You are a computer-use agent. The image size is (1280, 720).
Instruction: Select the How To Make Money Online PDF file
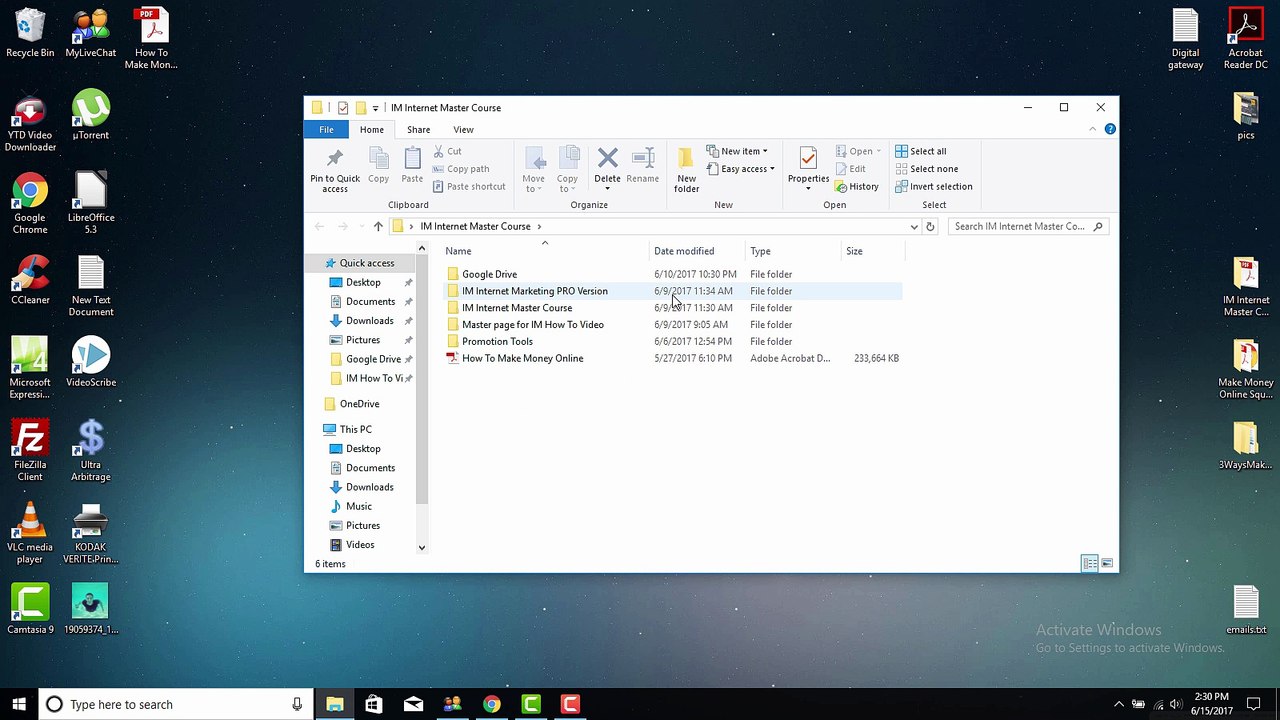point(522,358)
